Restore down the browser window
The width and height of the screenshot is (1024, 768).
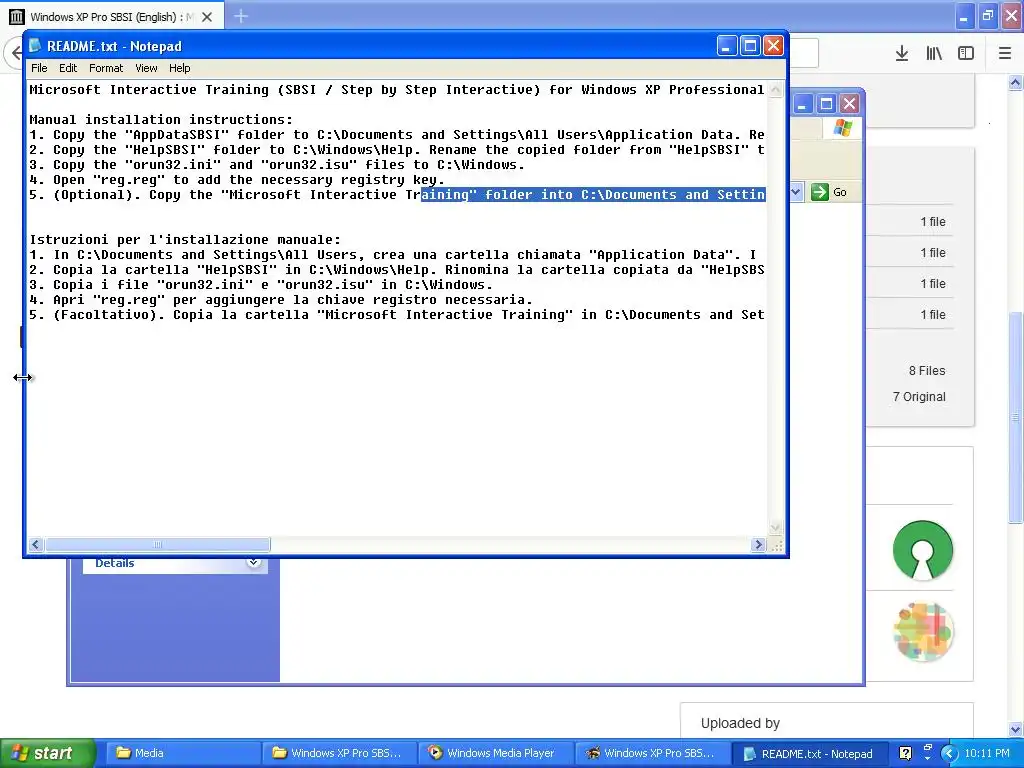tap(987, 17)
